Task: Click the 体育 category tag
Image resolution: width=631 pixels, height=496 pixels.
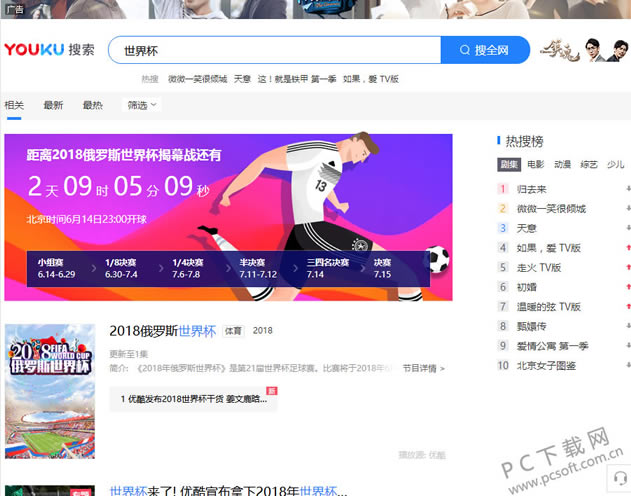Action: (233, 331)
